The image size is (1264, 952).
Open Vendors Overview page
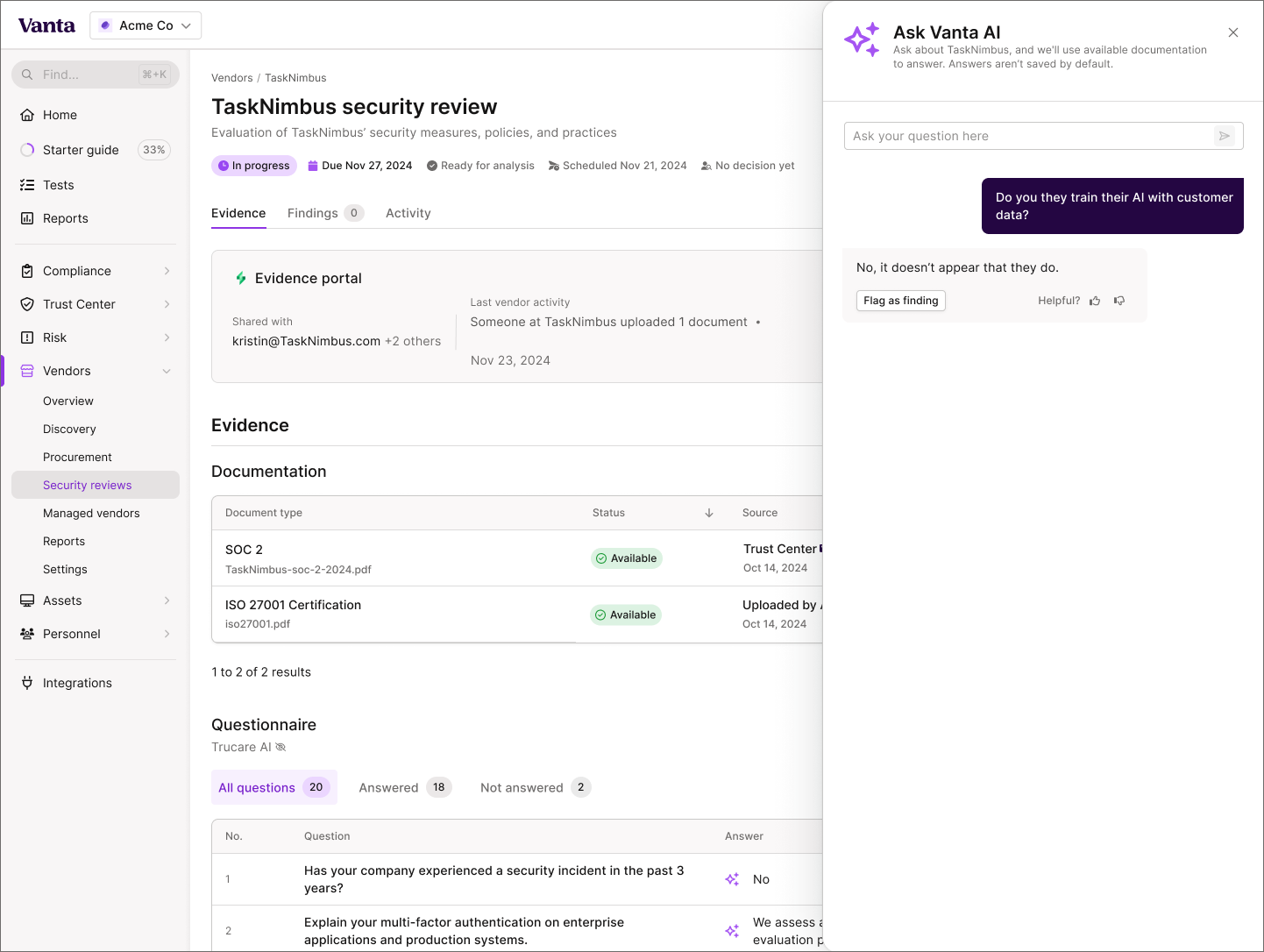(68, 401)
